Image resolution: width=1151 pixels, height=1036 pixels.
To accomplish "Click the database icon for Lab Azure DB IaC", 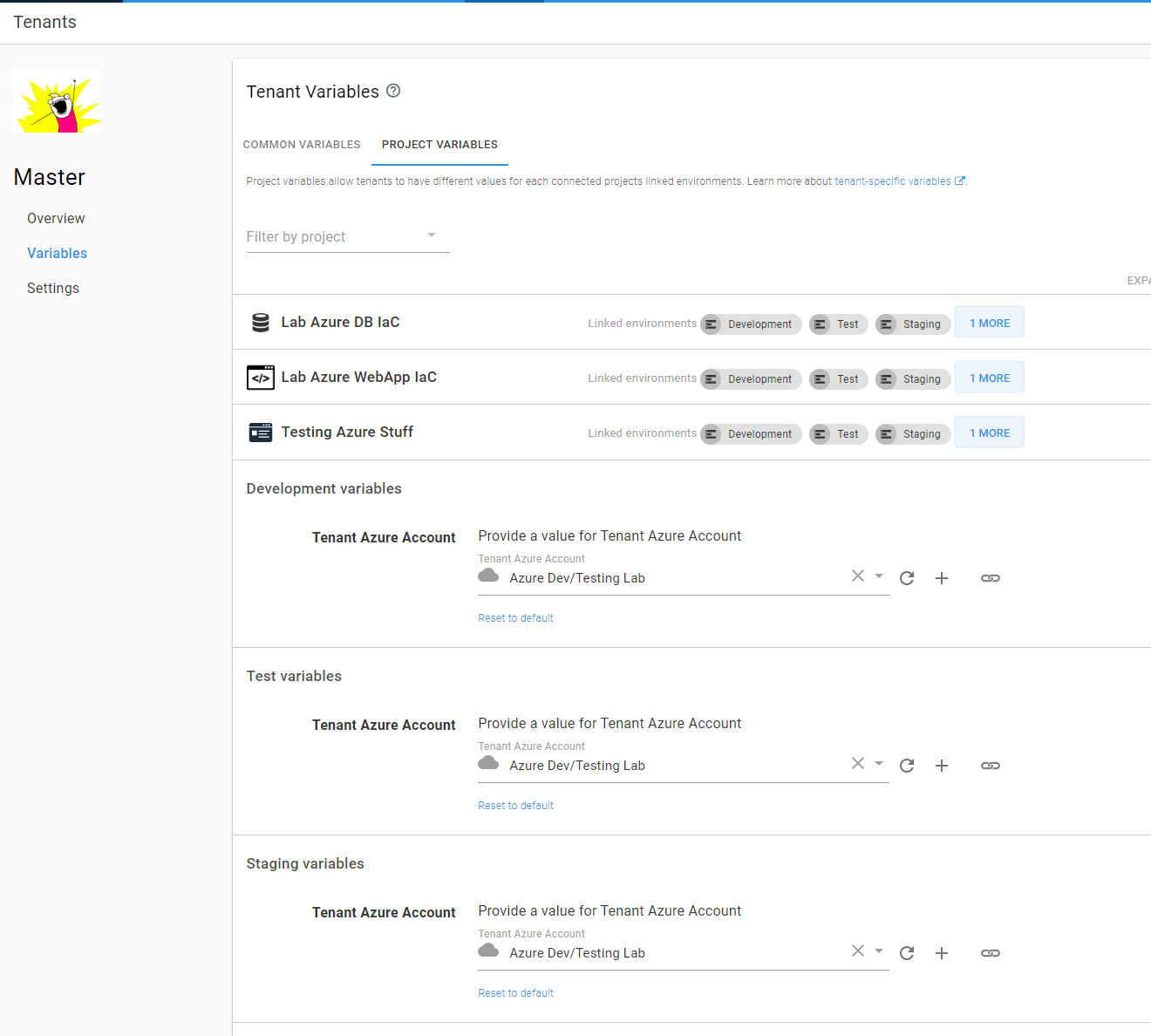I will (260, 322).
